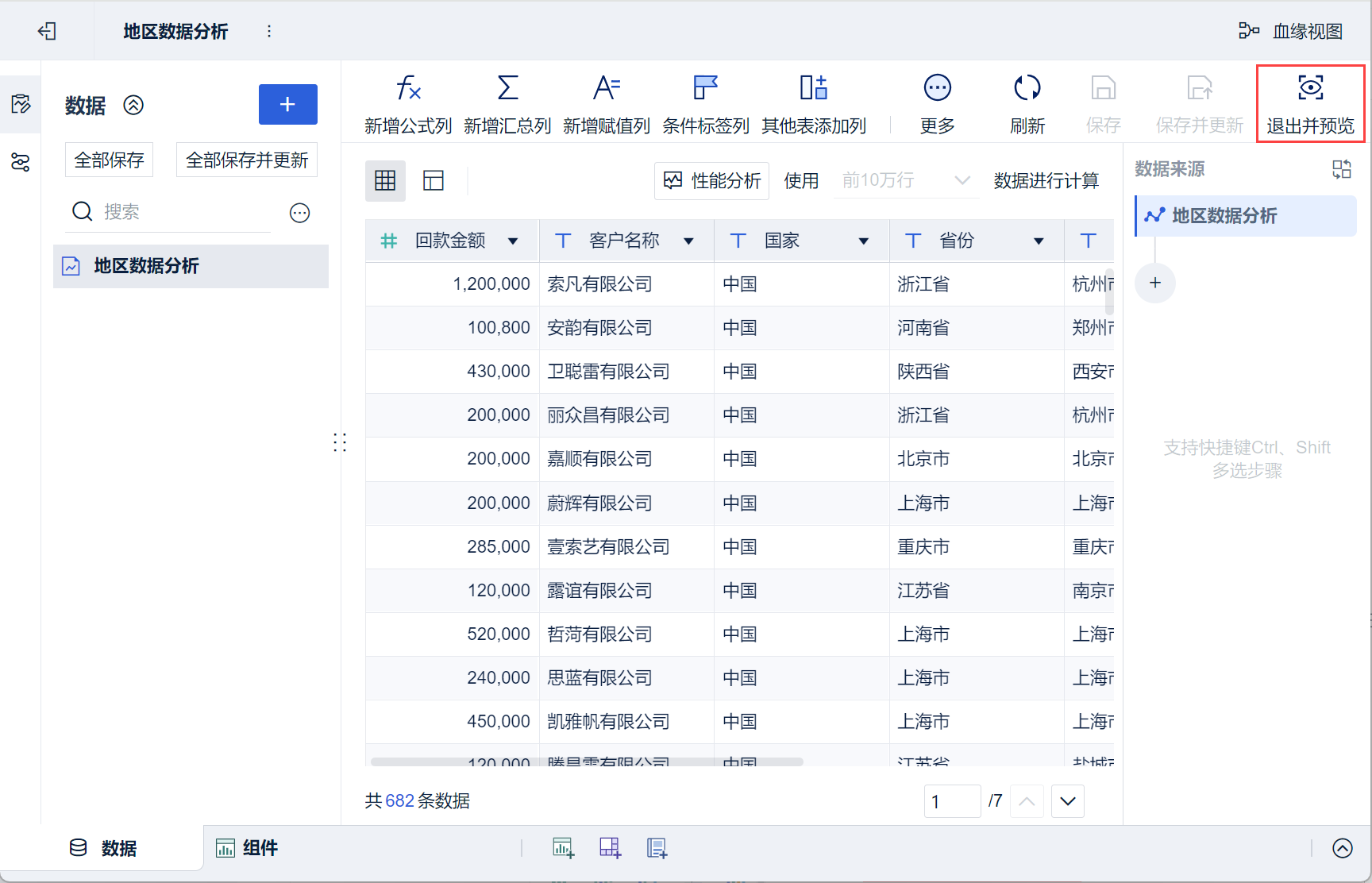The height and width of the screenshot is (883, 1372).
Task: Click the 新增赋值列 icon
Action: click(x=607, y=88)
